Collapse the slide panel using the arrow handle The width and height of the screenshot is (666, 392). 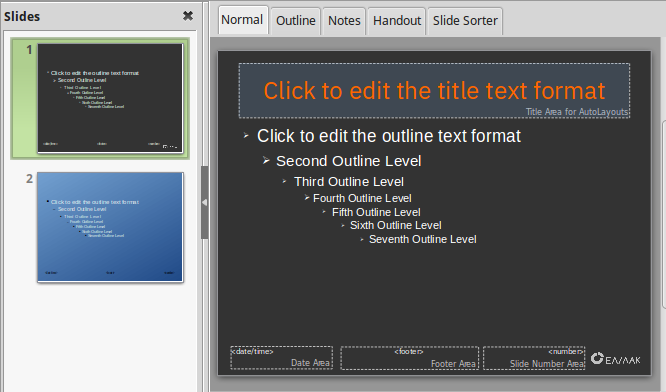[x=204, y=203]
